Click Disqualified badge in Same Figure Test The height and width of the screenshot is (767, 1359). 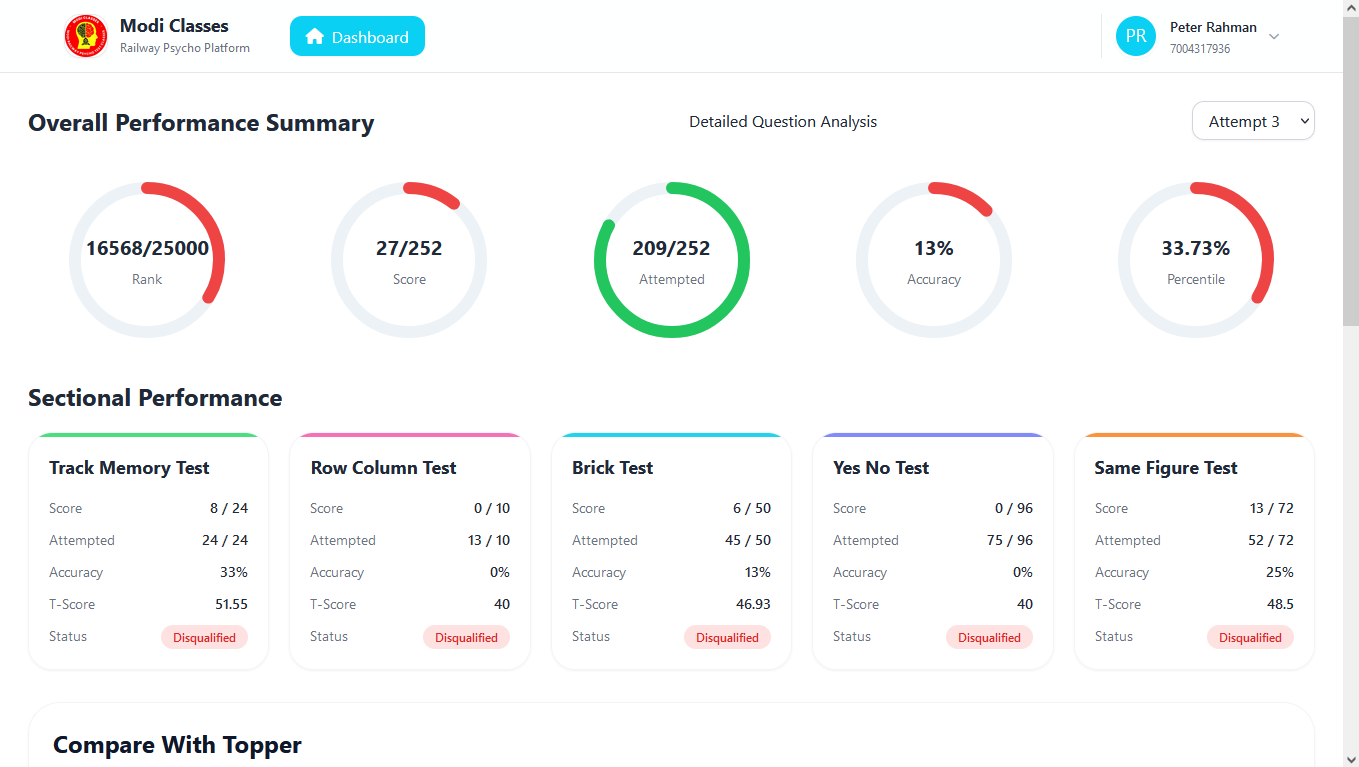coord(1250,637)
